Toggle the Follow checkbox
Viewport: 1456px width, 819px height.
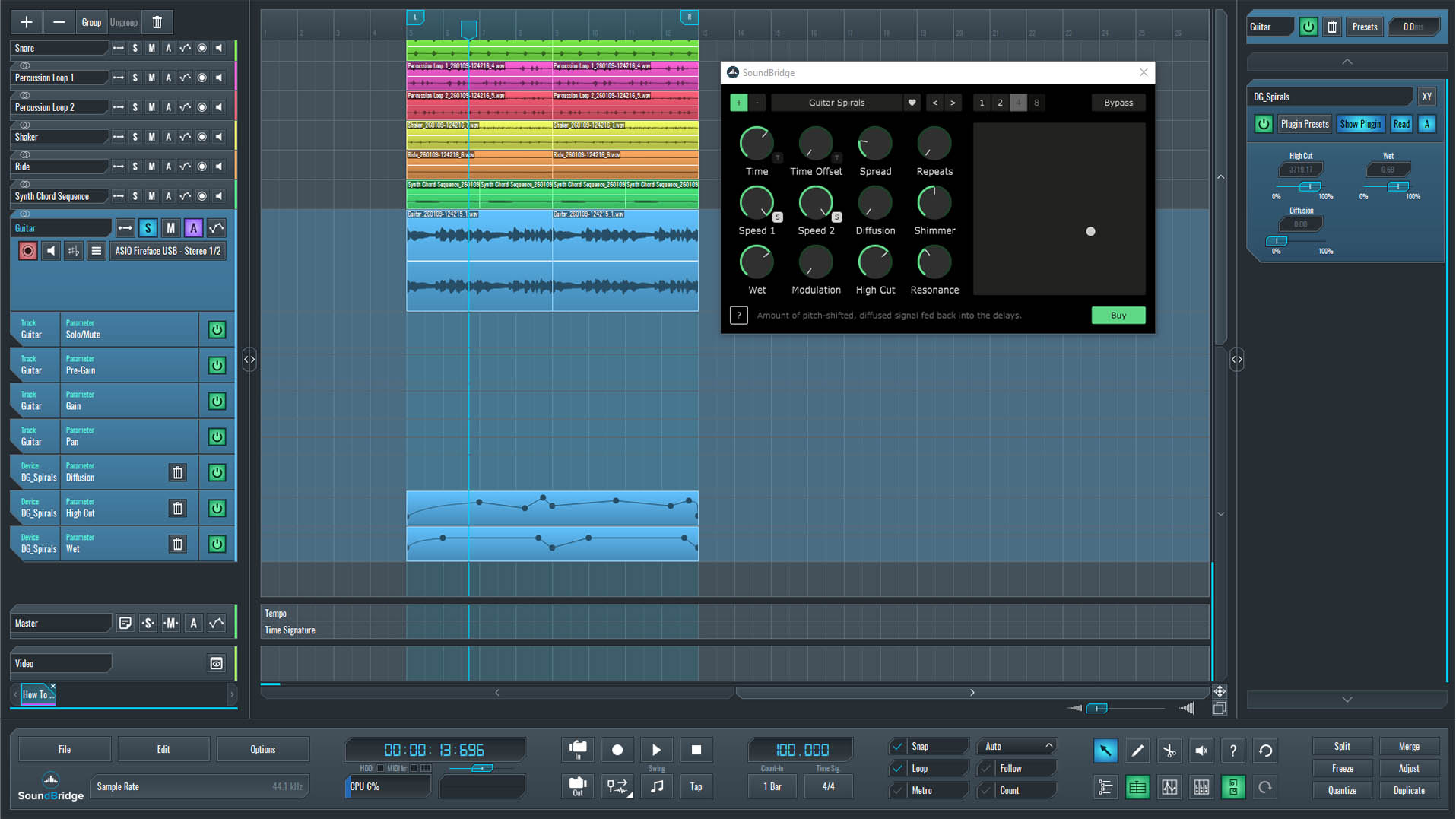tap(986, 769)
